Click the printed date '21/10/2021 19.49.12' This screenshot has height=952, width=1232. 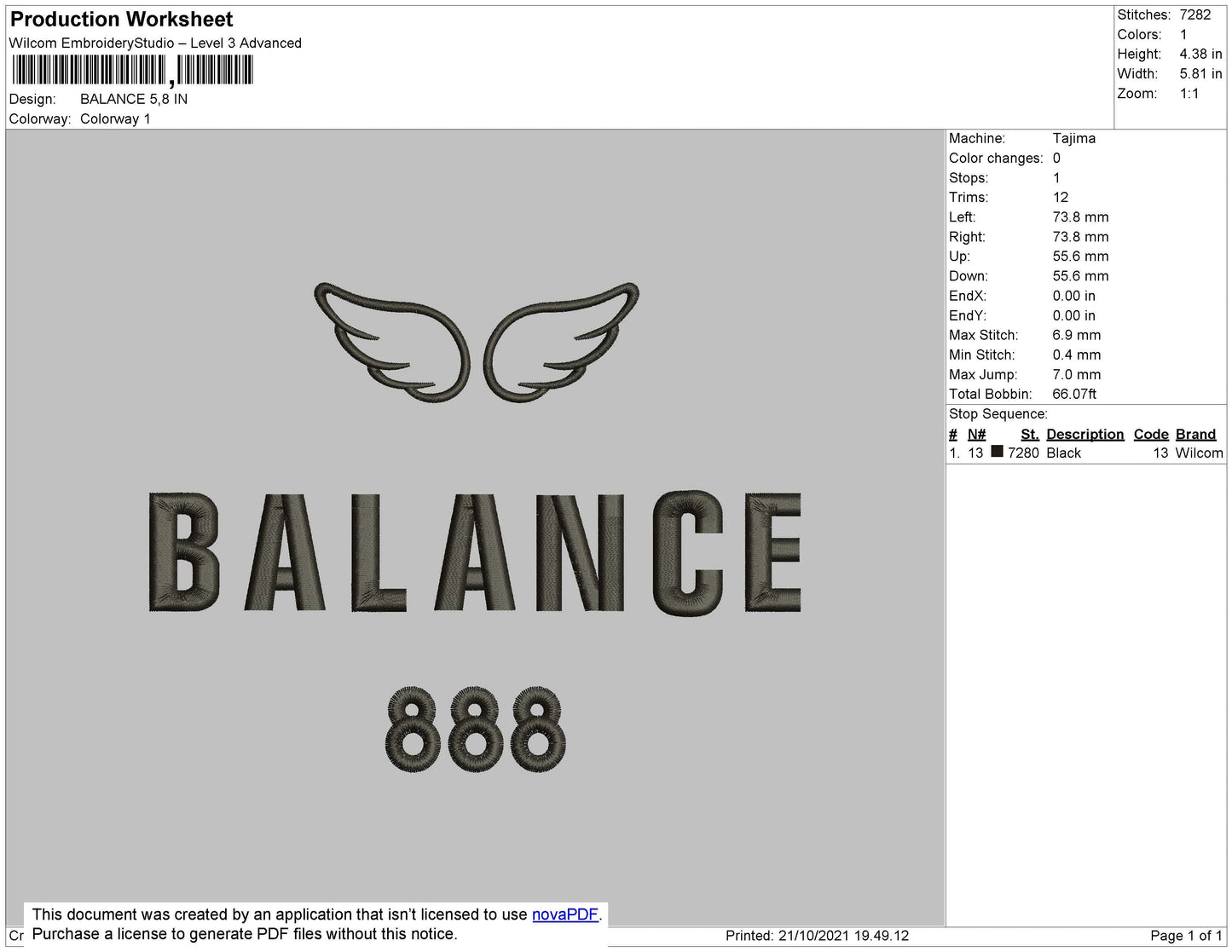point(844,936)
